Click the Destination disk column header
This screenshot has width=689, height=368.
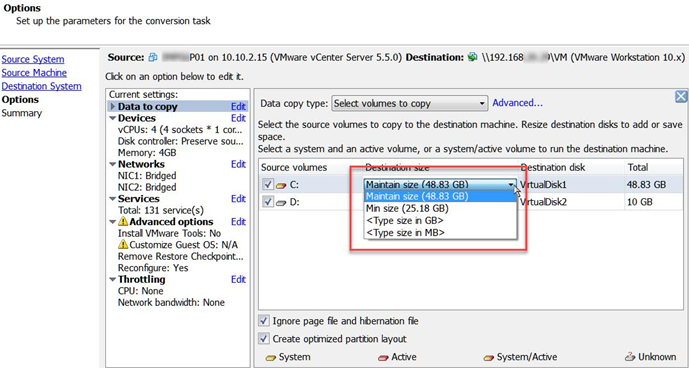tap(553, 168)
